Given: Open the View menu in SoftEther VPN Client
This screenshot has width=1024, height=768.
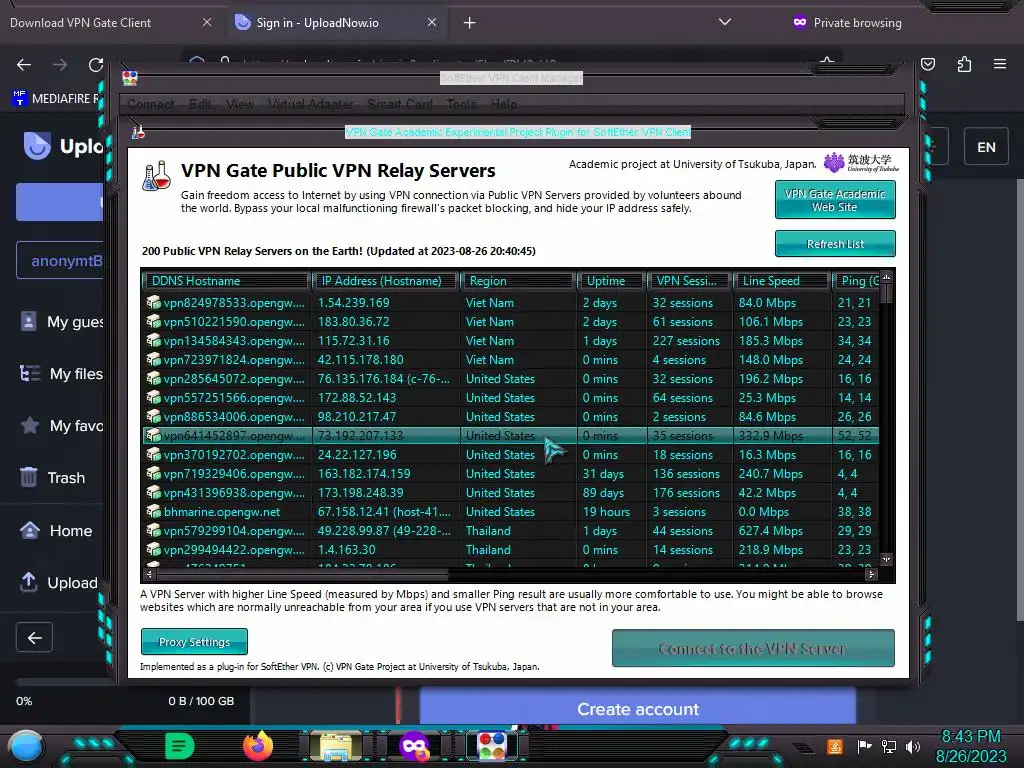Looking at the screenshot, I should (240, 104).
